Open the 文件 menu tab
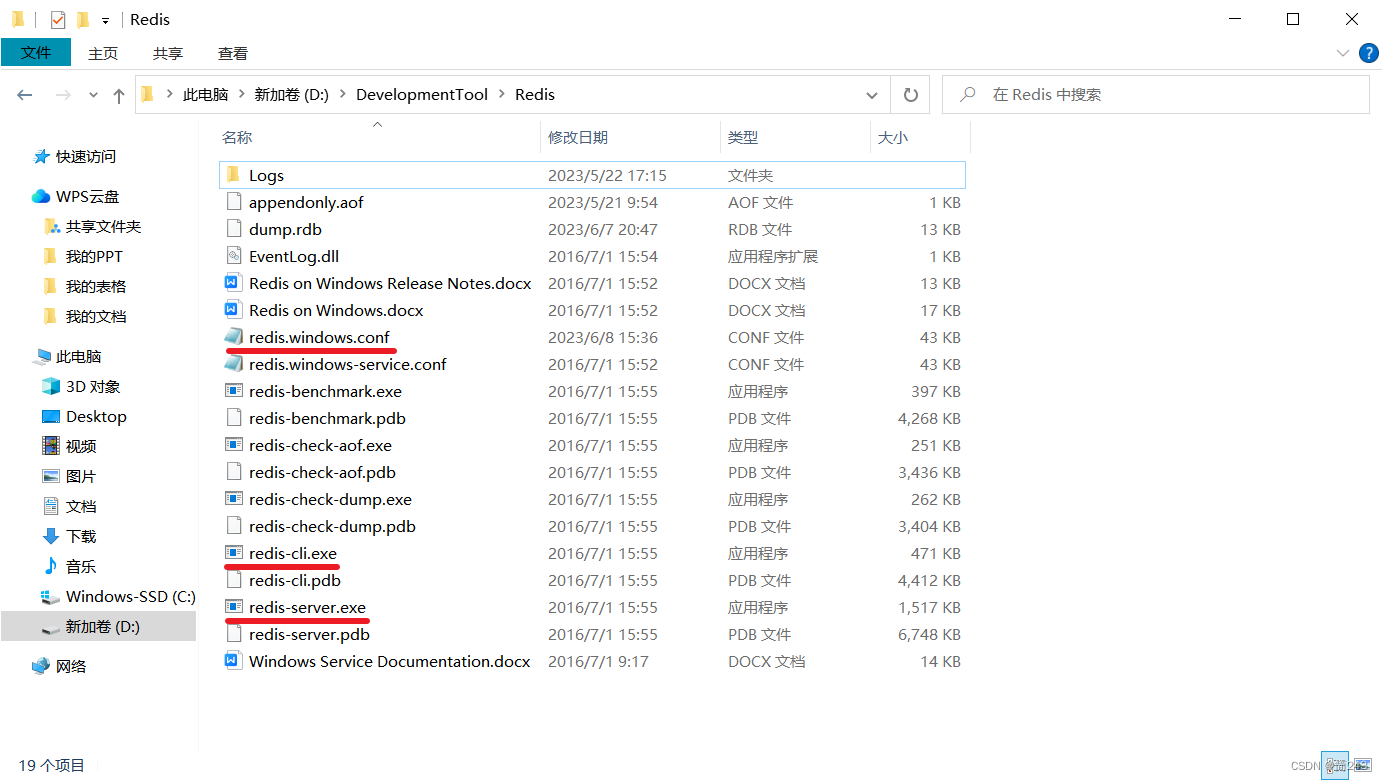This screenshot has width=1383, height=781. pyautogui.click(x=36, y=53)
